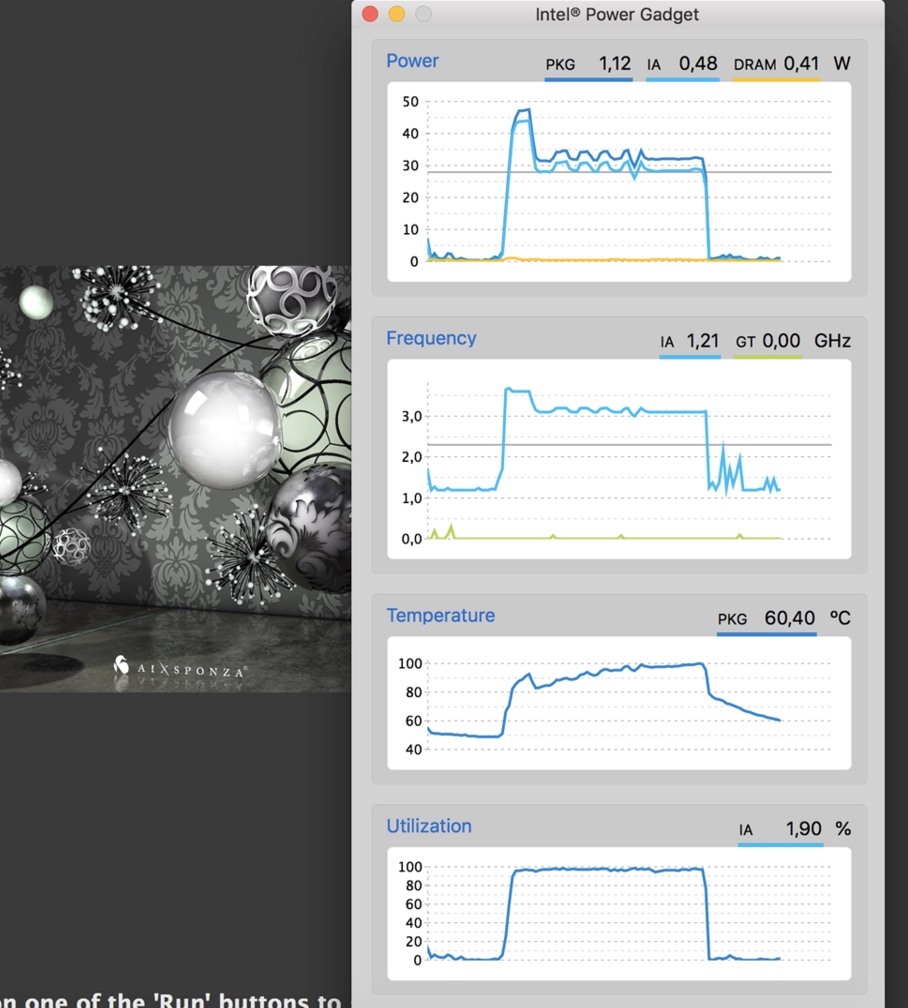This screenshot has width=908, height=1008.
Task: Click inside the Frequency graph
Action: pyautogui.click(x=619, y=459)
